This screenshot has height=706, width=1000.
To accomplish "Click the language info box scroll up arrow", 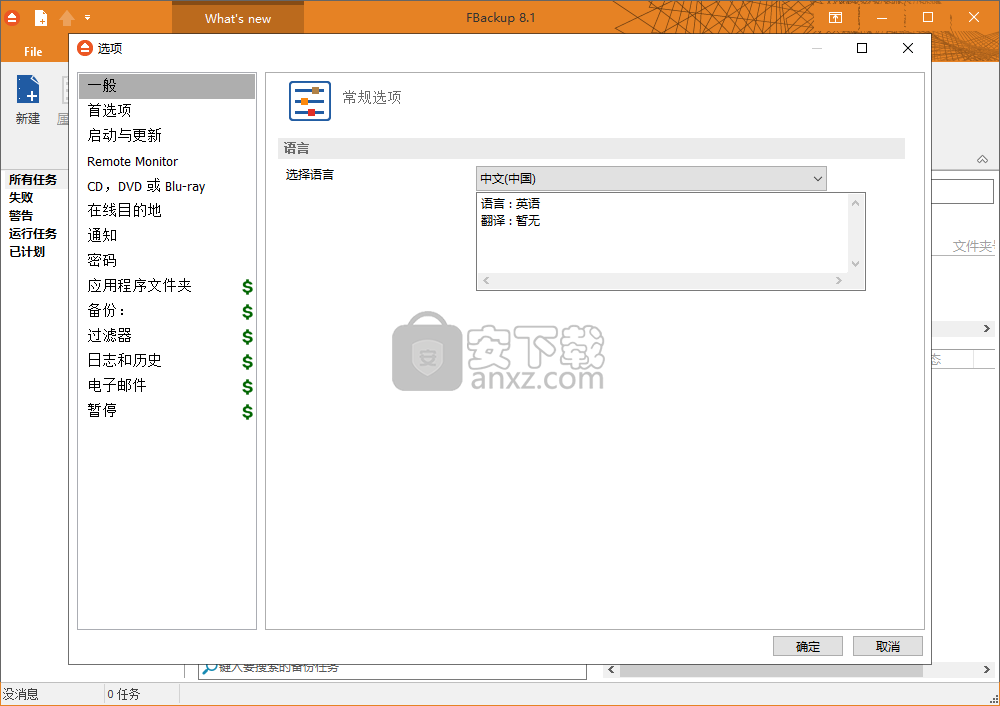I will coord(856,203).
